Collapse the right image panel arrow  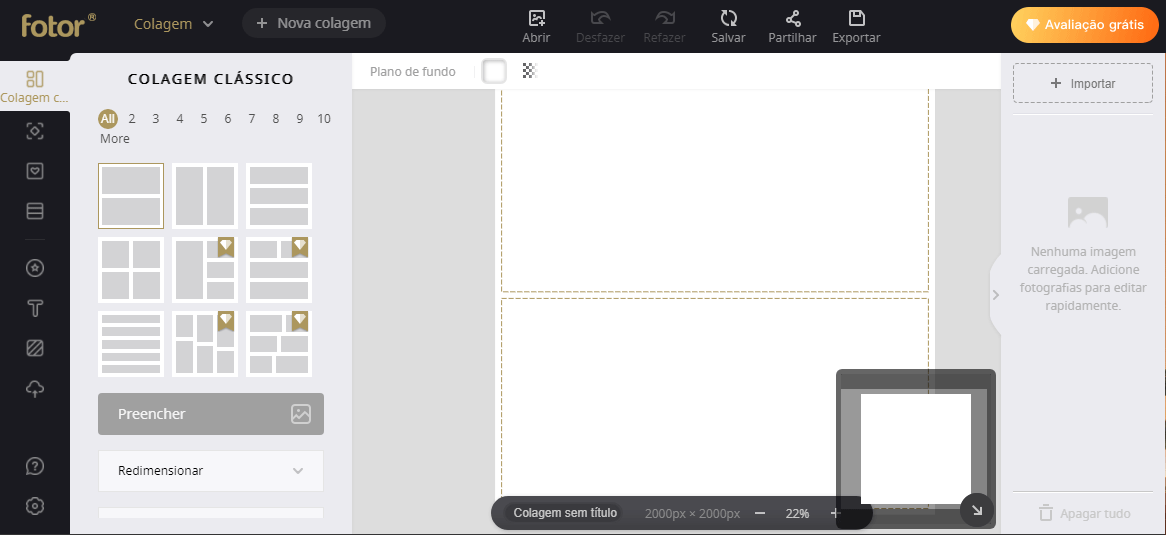tap(995, 295)
